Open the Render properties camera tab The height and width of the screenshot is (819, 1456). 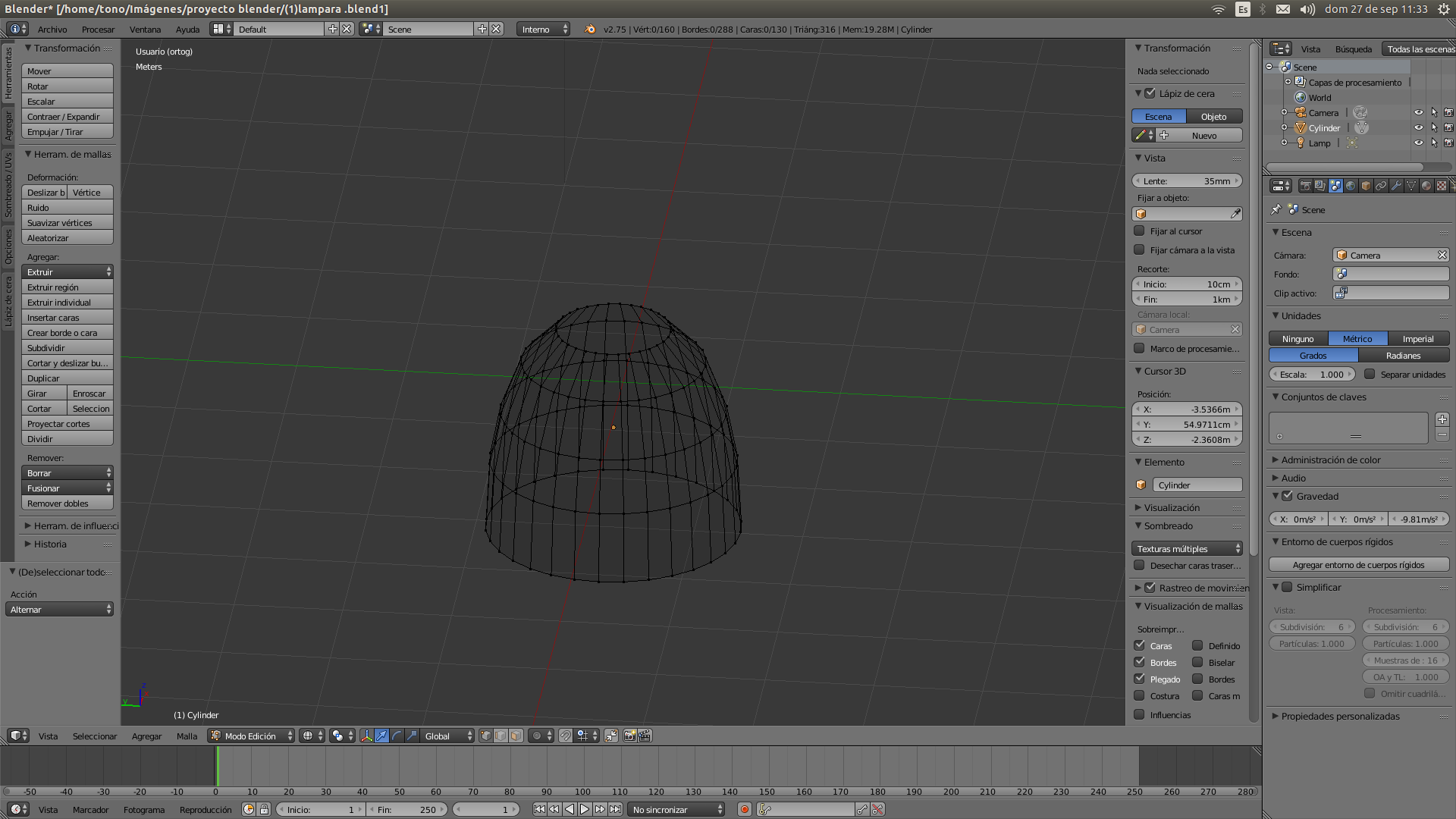click(x=1306, y=186)
